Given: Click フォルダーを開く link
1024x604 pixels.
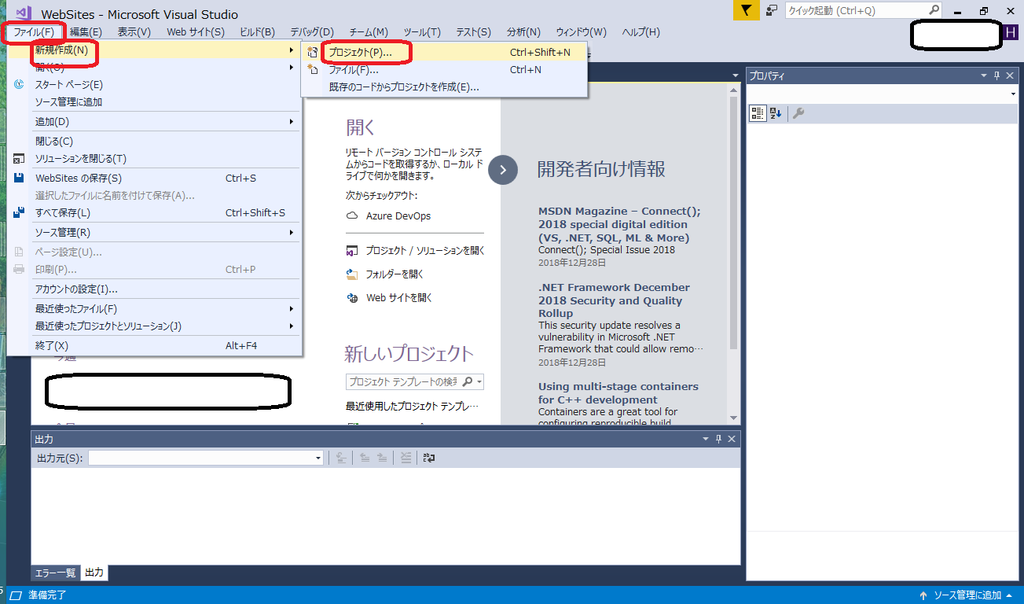Looking at the screenshot, I should click(394, 274).
